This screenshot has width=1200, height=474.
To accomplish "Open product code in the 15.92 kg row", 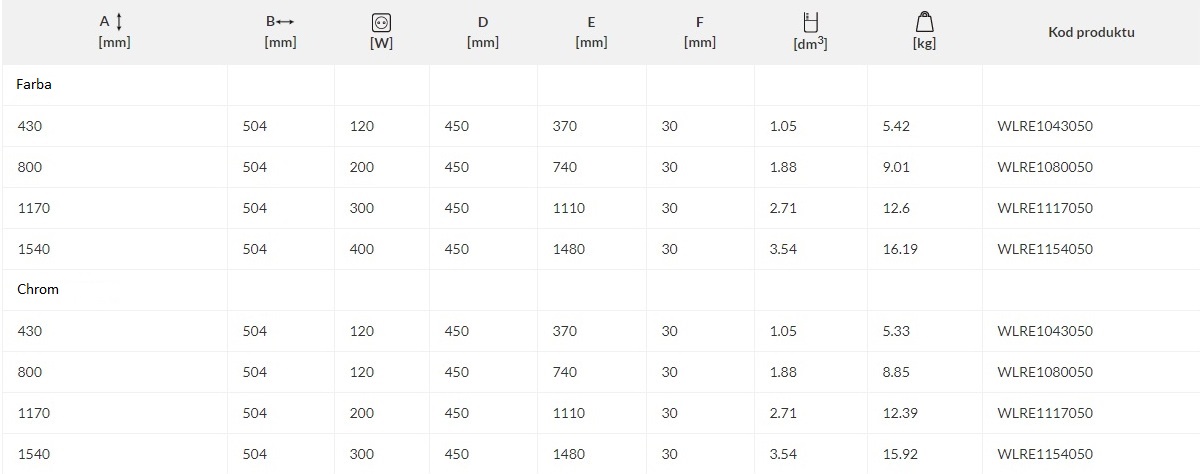I will pos(1045,454).
